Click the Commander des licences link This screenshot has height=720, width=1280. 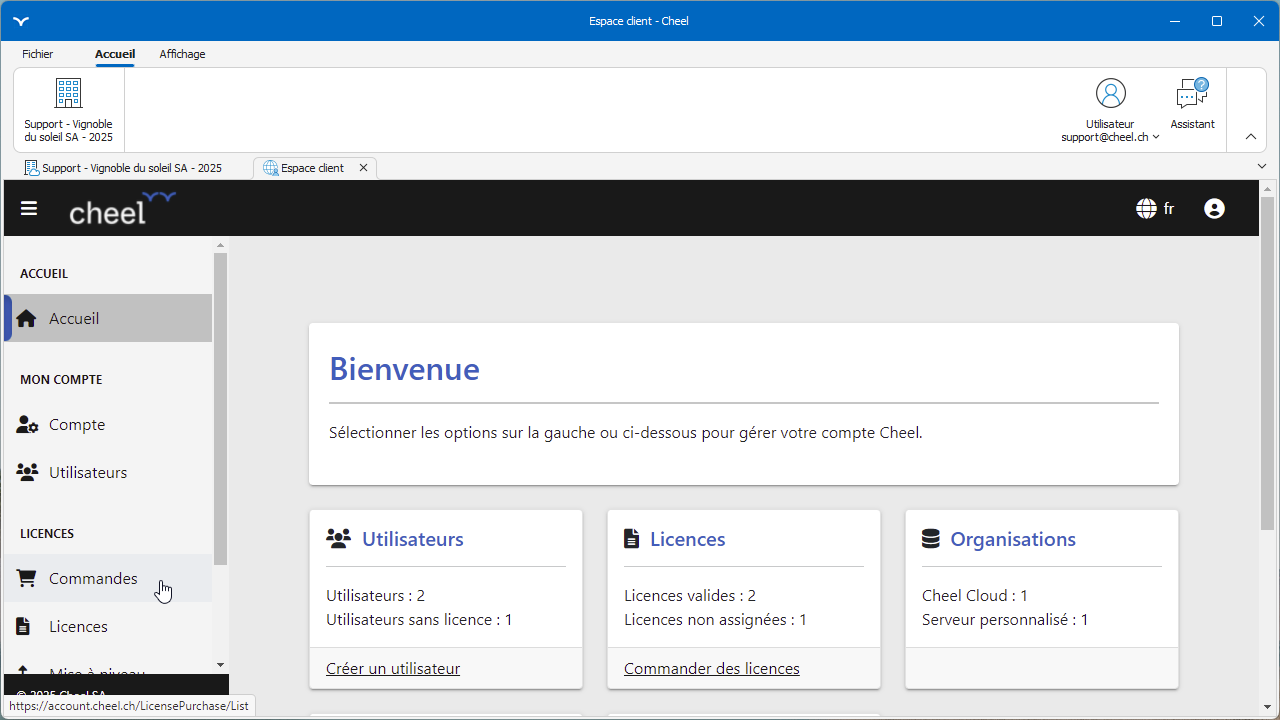[x=712, y=669]
